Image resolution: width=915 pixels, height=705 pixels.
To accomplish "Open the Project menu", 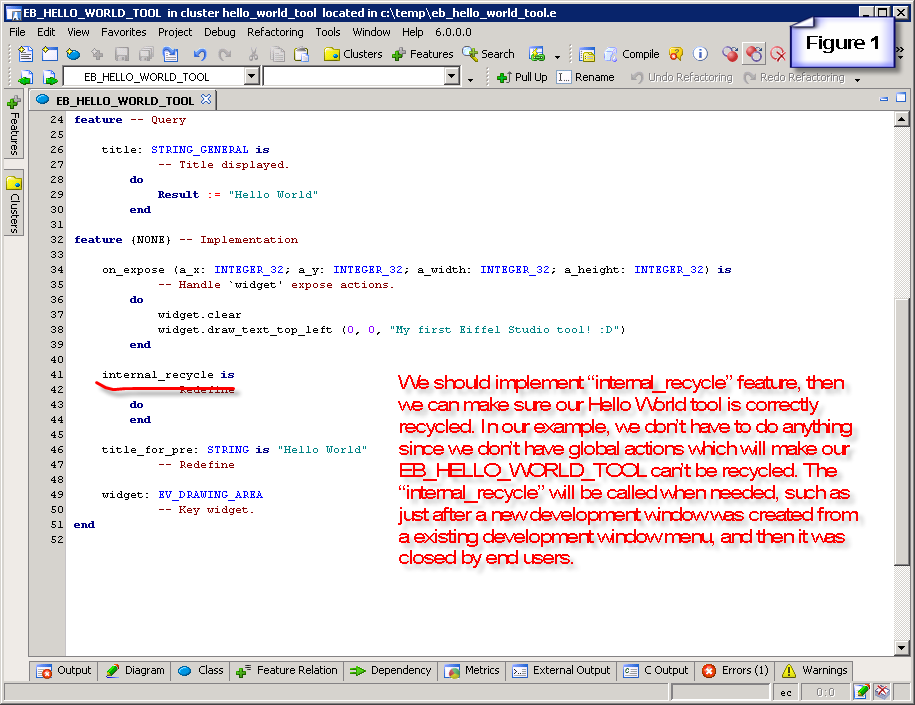I will pos(175,32).
